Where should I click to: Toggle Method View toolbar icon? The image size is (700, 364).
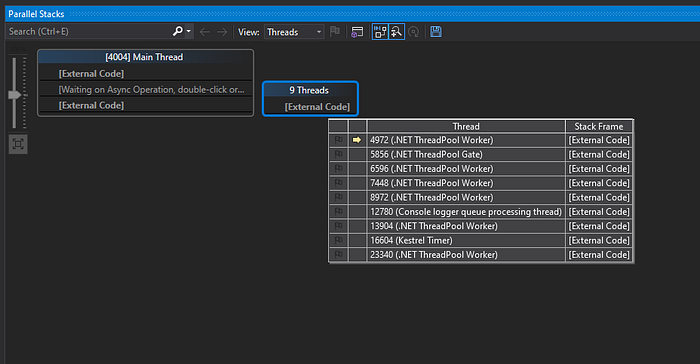click(x=396, y=32)
